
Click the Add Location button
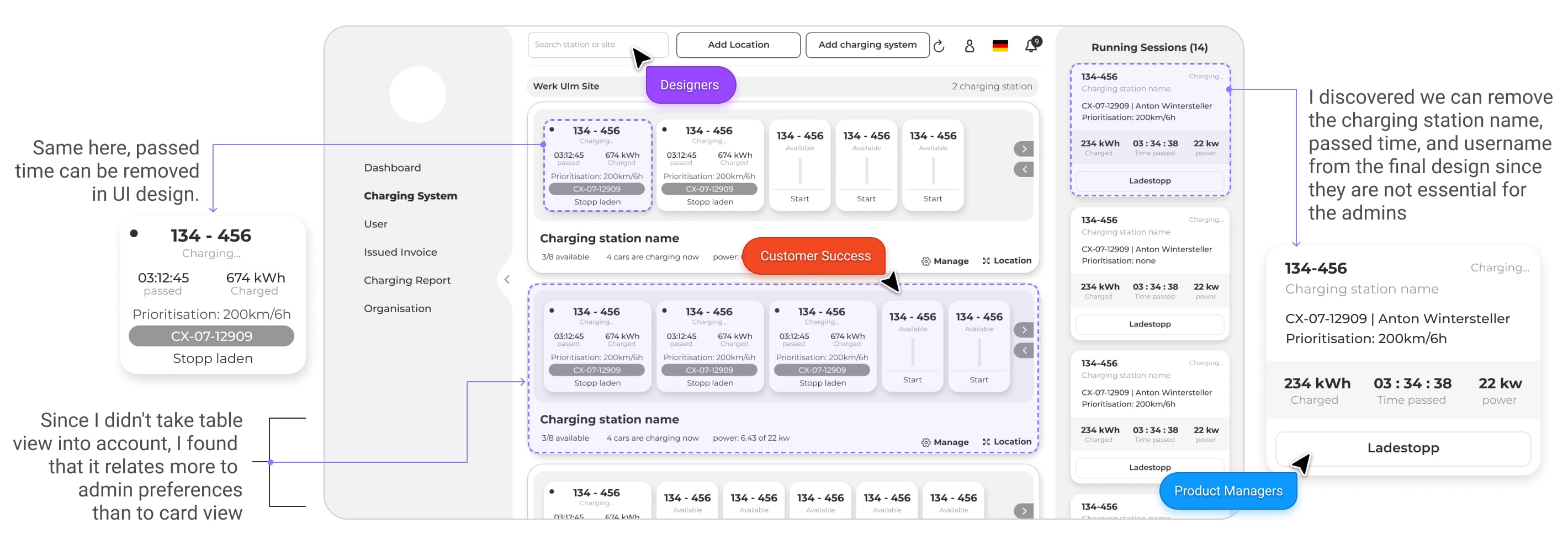(x=738, y=45)
